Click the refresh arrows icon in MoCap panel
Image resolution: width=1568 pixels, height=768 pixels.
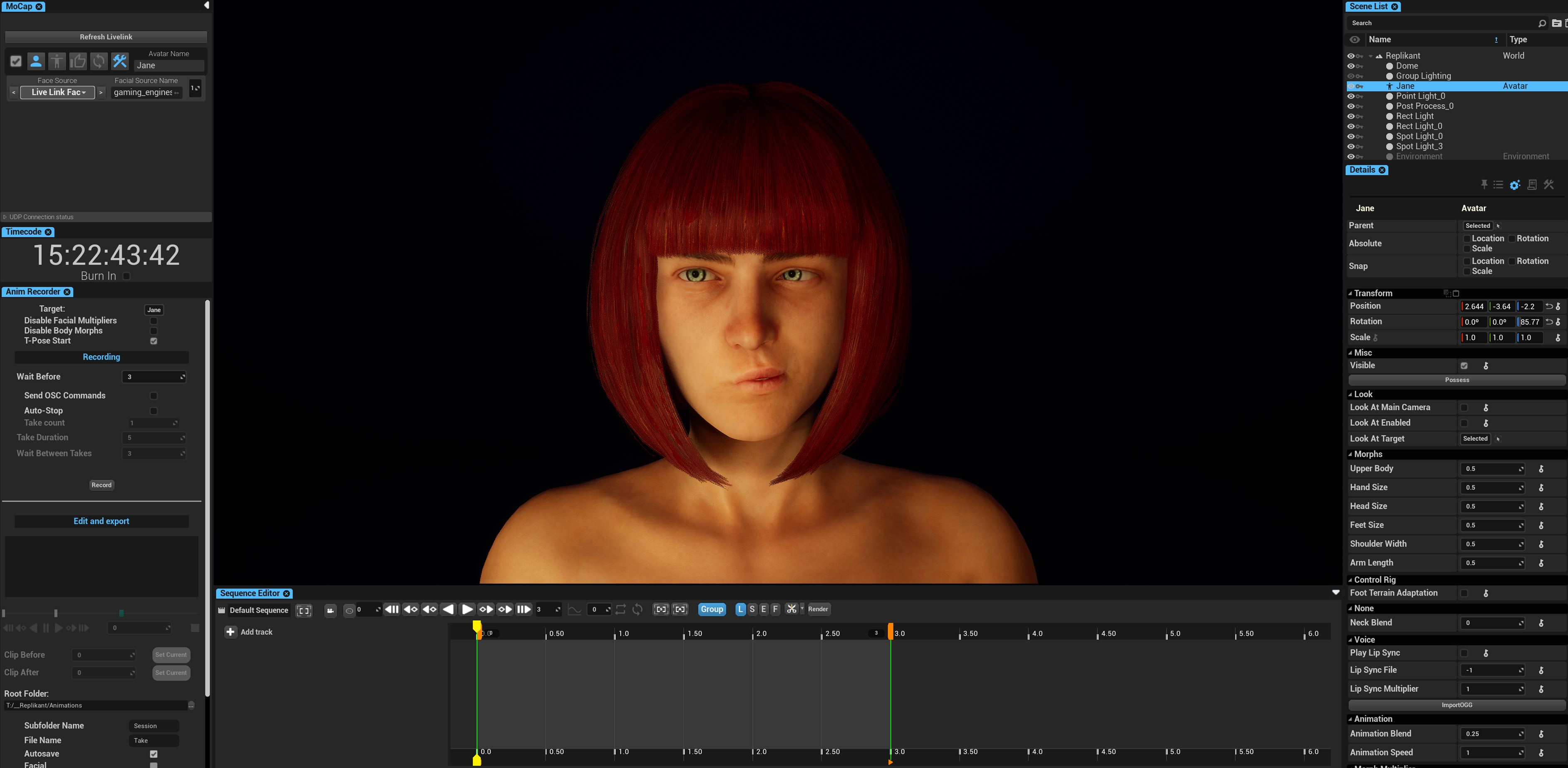99,61
